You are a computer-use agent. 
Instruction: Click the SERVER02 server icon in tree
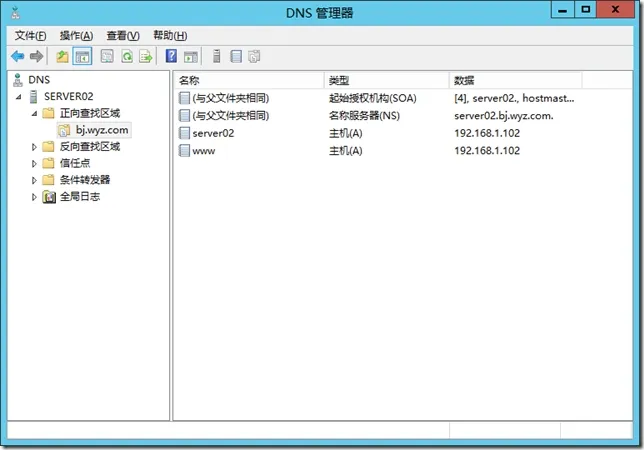point(34,96)
